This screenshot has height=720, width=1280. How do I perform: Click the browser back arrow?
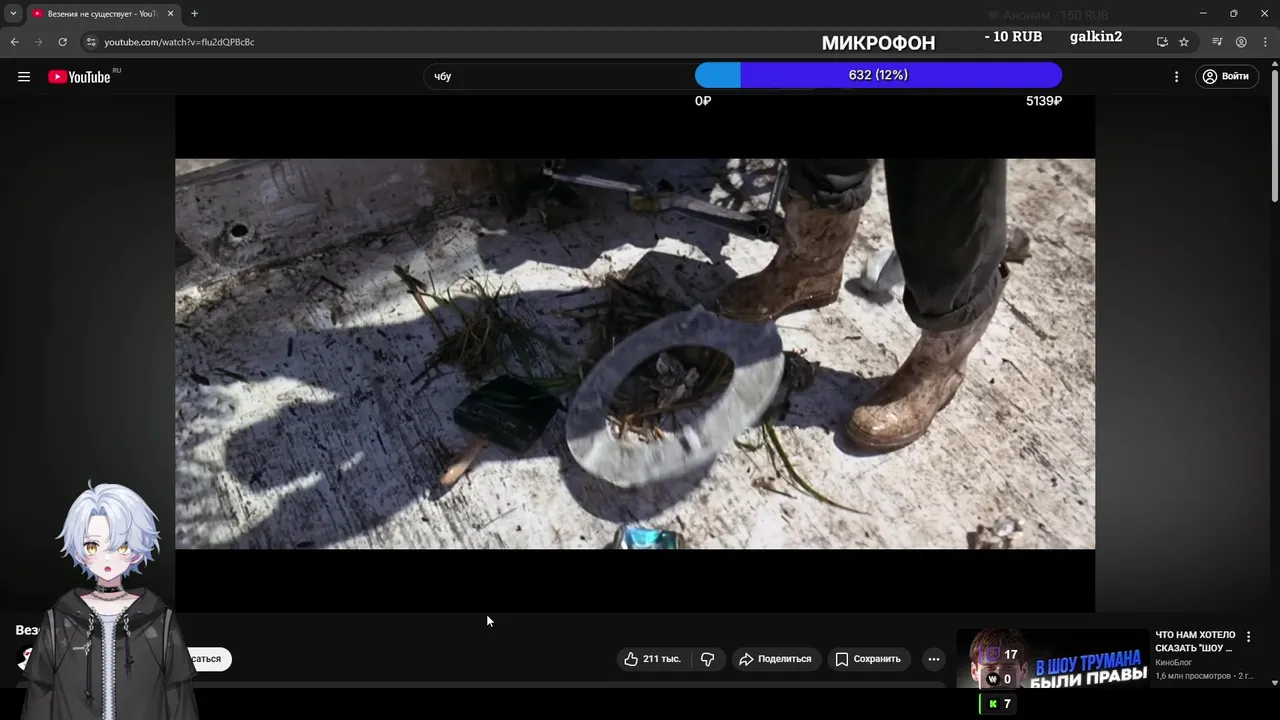coord(14,42)
